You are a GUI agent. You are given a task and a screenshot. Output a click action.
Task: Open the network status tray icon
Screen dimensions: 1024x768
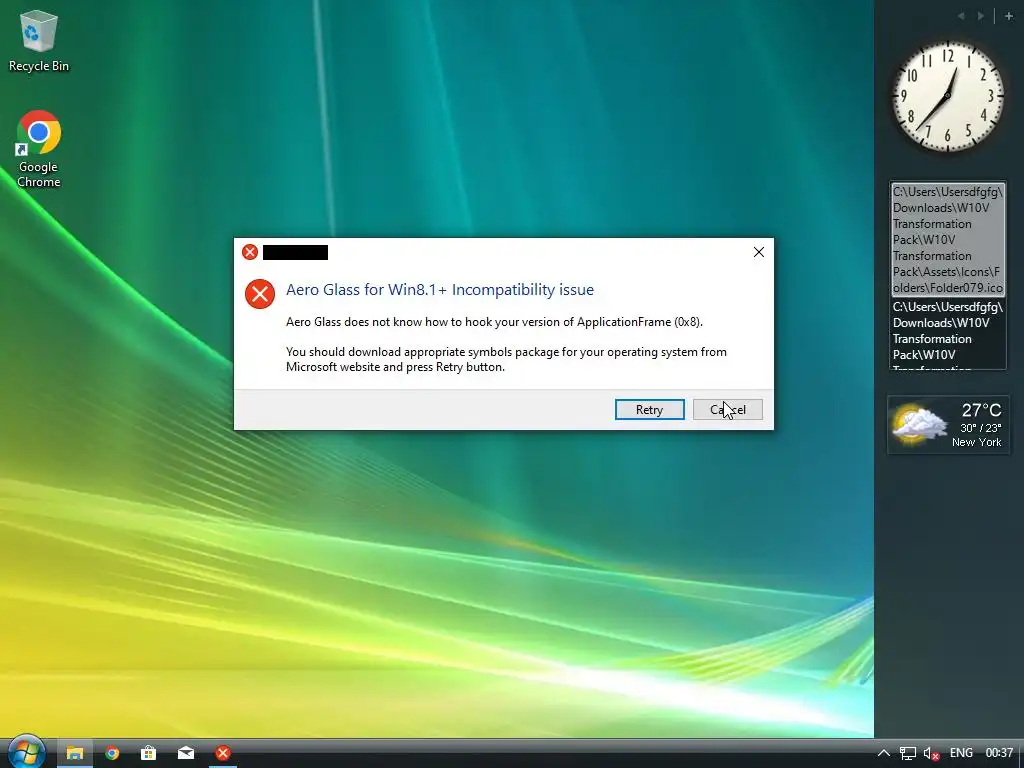click(x=907, y=753)
